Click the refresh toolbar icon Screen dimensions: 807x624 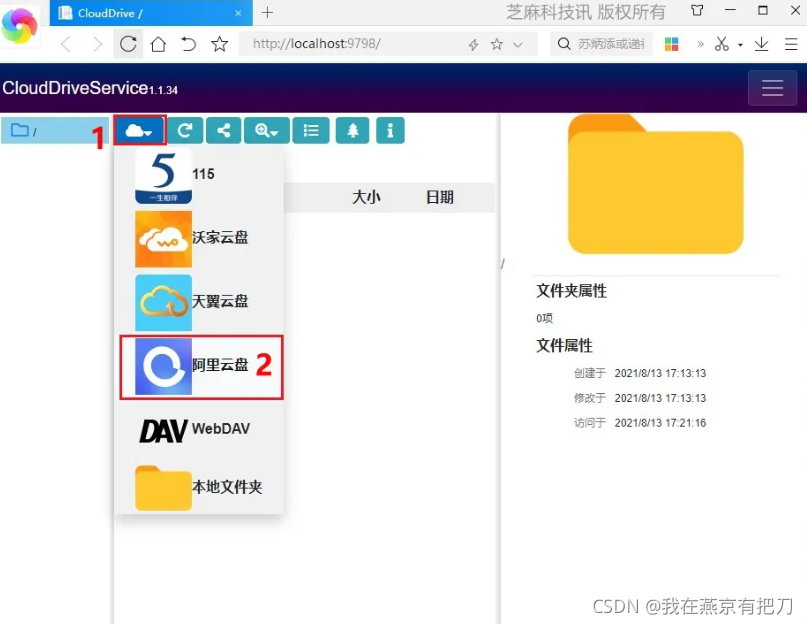[x=185, y=130]
